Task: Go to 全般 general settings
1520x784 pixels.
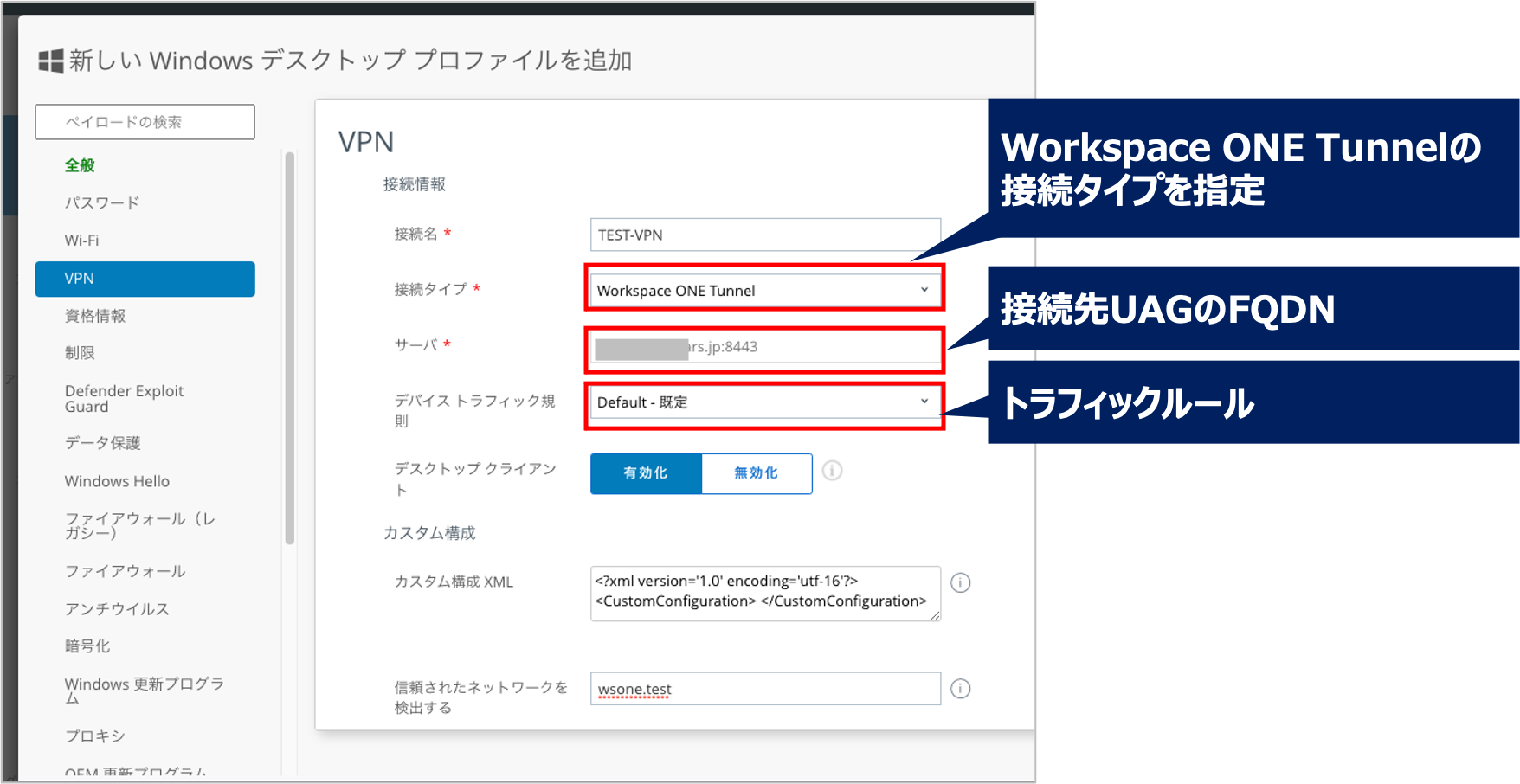Action: pyautogui.click(x=80, y=165)
